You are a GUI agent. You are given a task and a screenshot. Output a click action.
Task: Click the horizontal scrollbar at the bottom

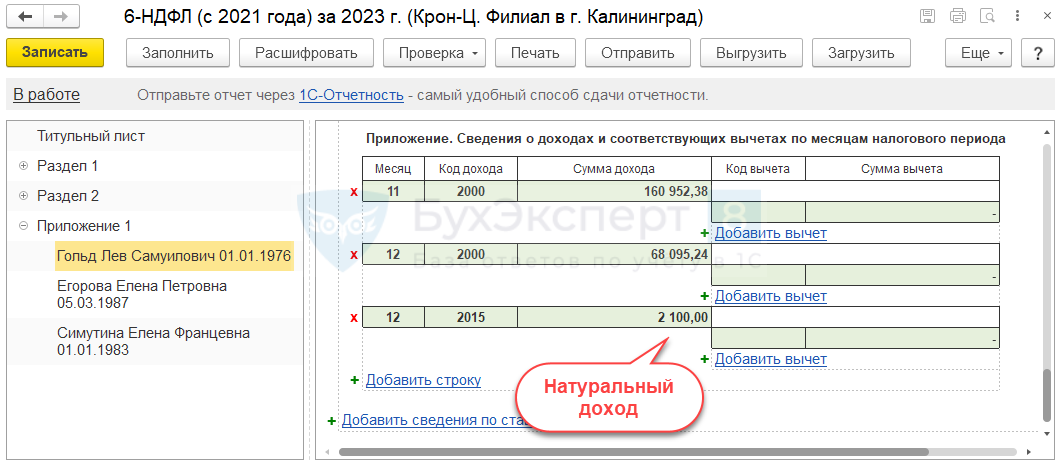click(600, 452)
